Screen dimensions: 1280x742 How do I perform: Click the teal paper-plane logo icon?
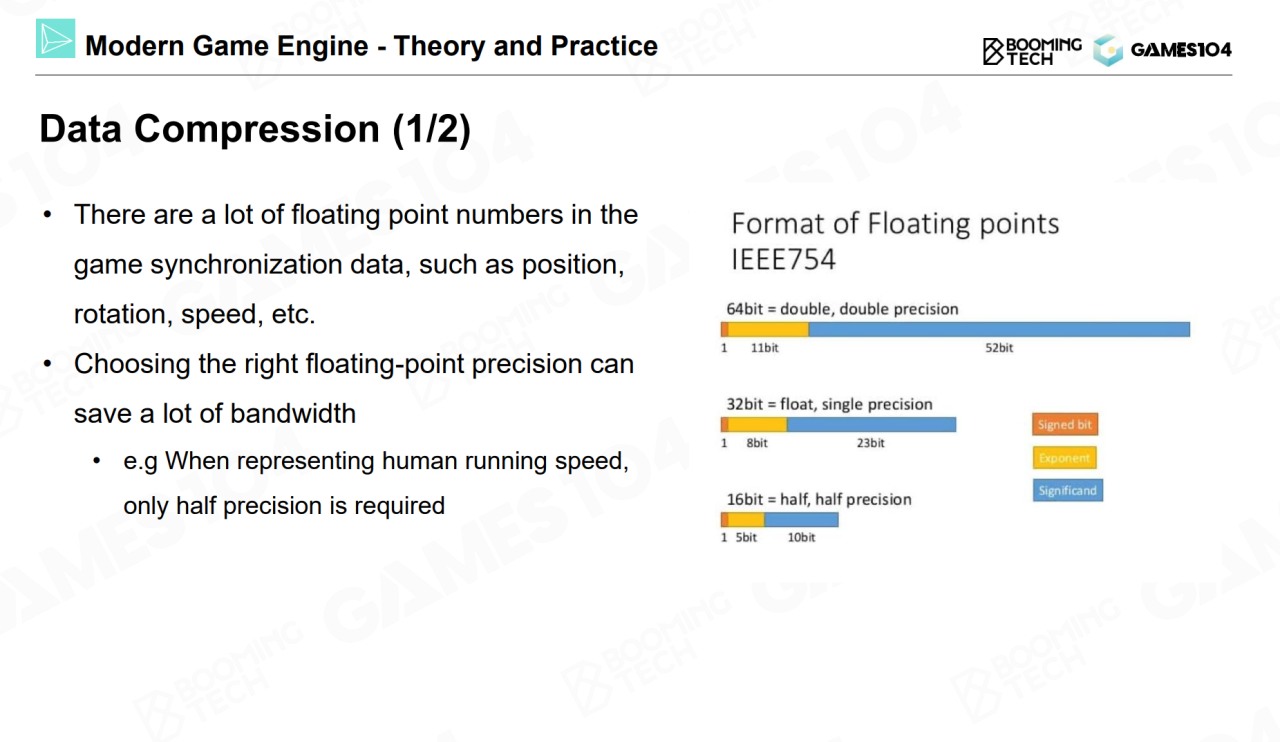pyautogui.click(x=56, y=39)
